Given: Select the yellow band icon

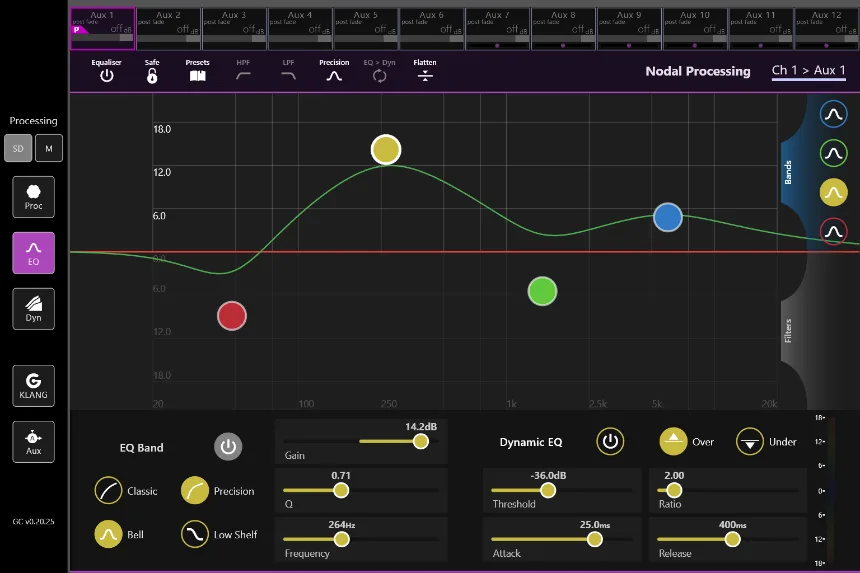Looking at the screenshot, I should click(833, 192).
